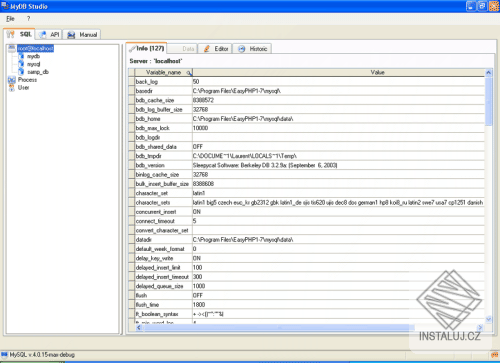Click the samp_db database icon
Screen dimensions: 500x363
click(21, 72)
